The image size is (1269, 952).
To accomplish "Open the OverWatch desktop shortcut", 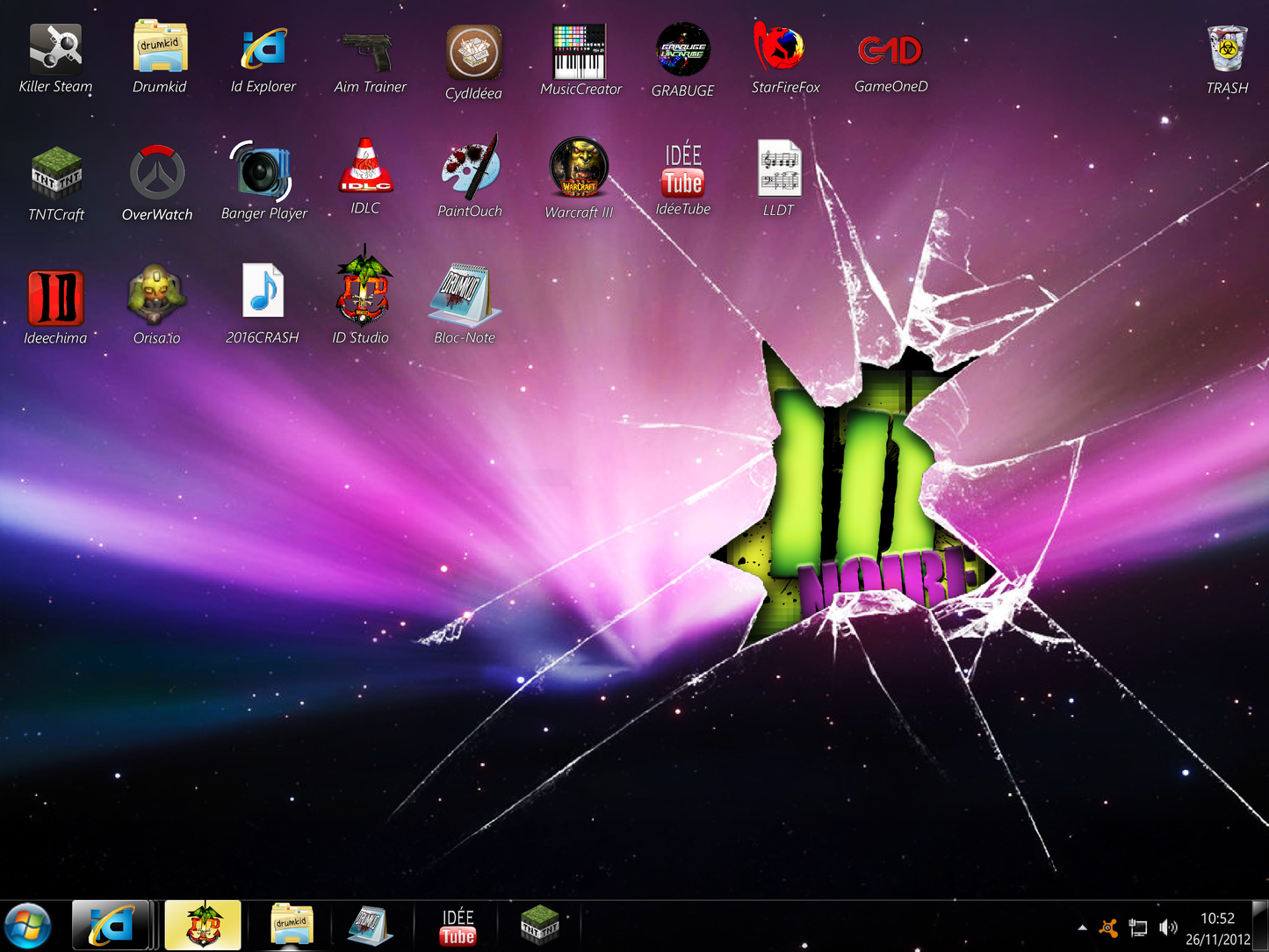I will pyautogui.click(x=157, y=174).
